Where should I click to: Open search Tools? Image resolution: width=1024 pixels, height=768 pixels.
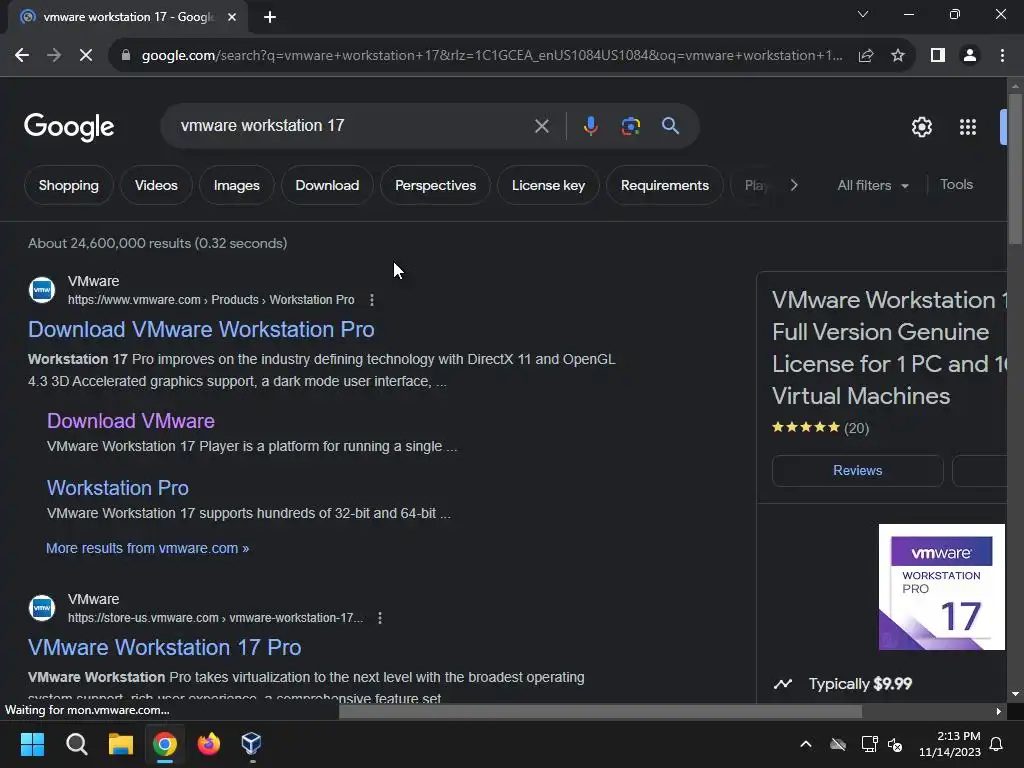956,185
